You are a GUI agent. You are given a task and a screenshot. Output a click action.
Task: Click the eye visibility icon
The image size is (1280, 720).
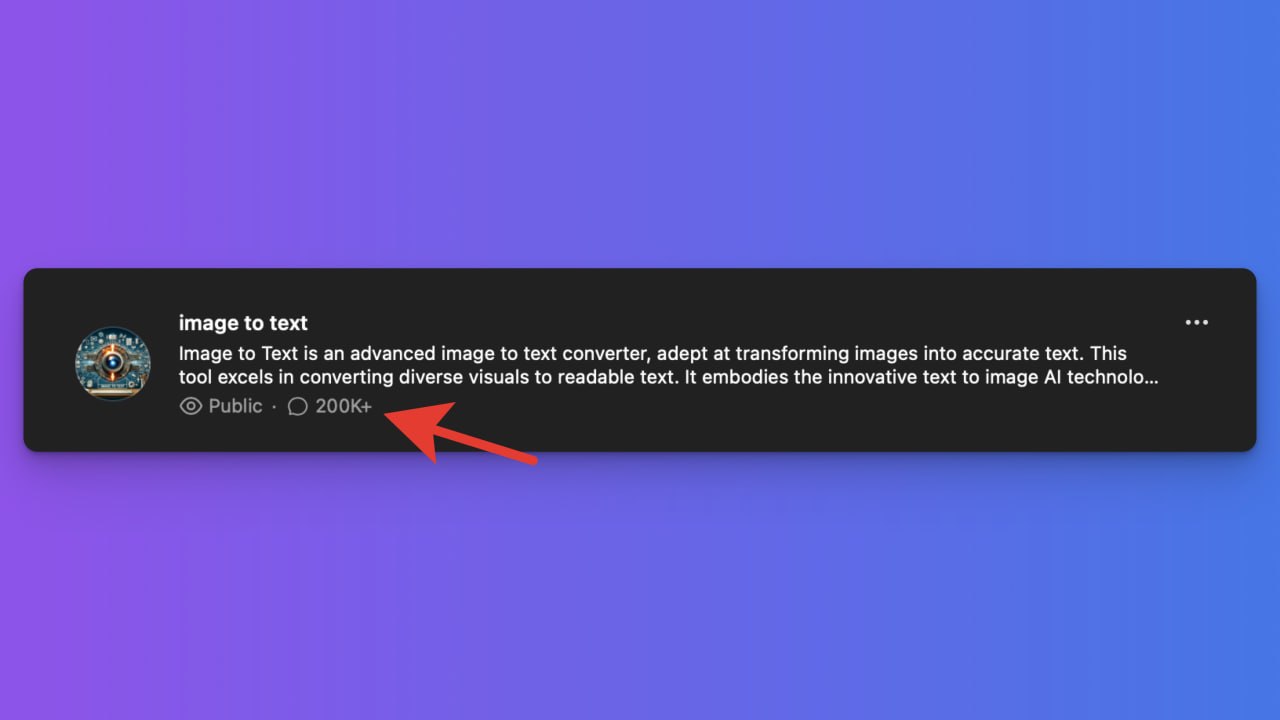pyautogui.click(x=190, y=406)
